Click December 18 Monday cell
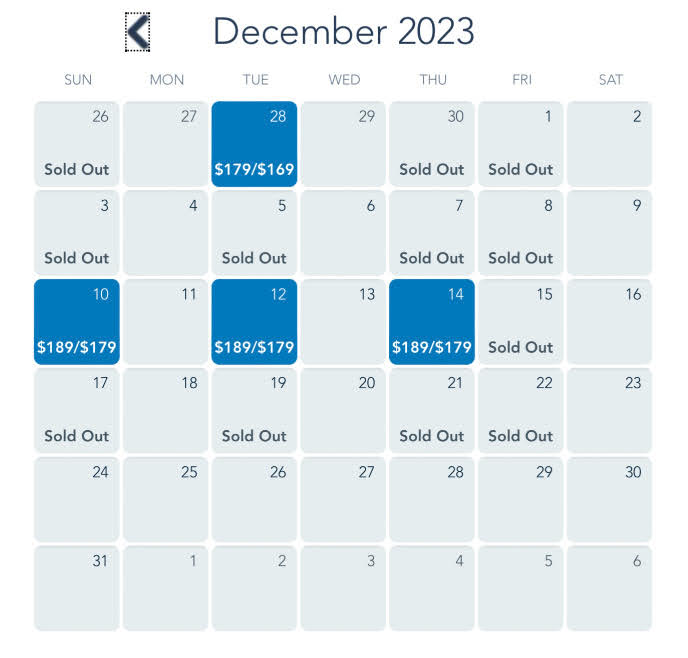The image size is (688, 658). (165, 411)
